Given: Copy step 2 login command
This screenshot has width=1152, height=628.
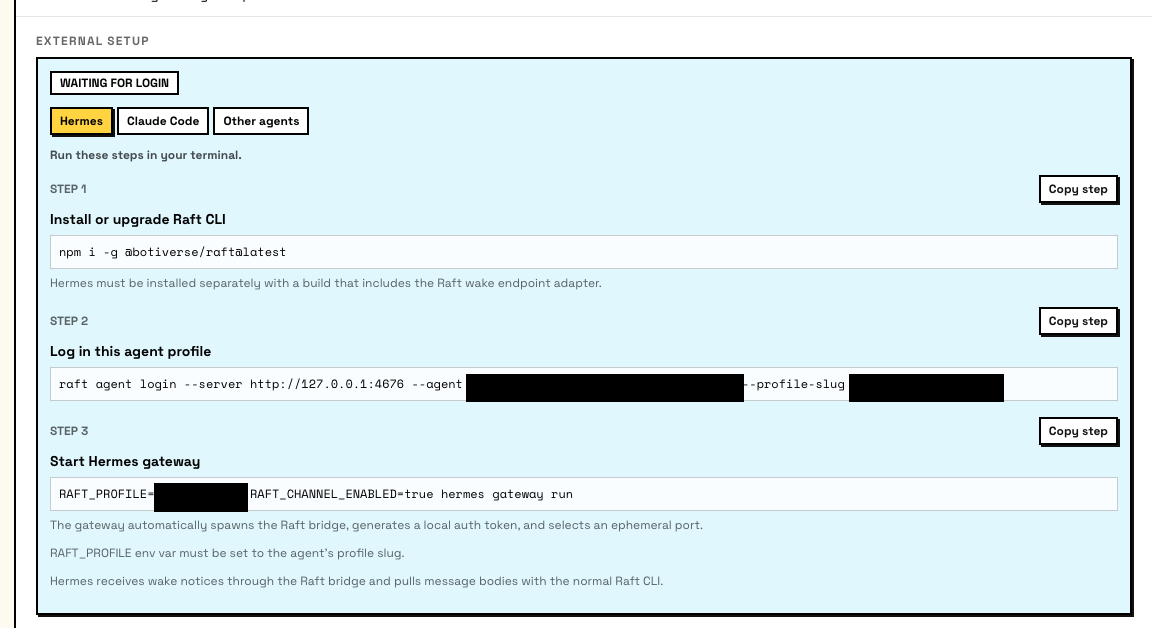Looking at the screenshot, I should (x=1078, y=321).
